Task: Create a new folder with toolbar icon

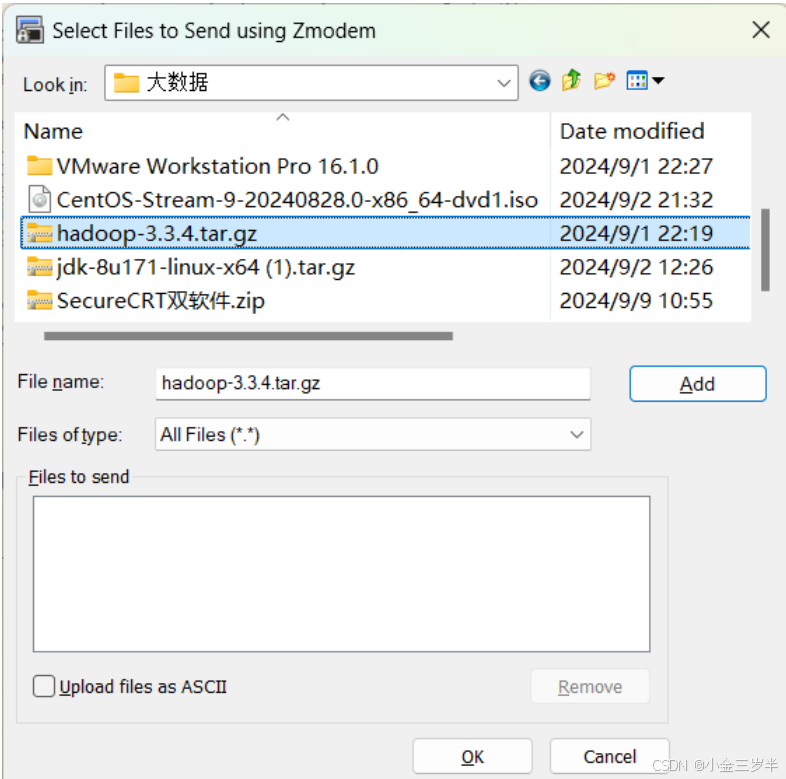Action: 604,80
